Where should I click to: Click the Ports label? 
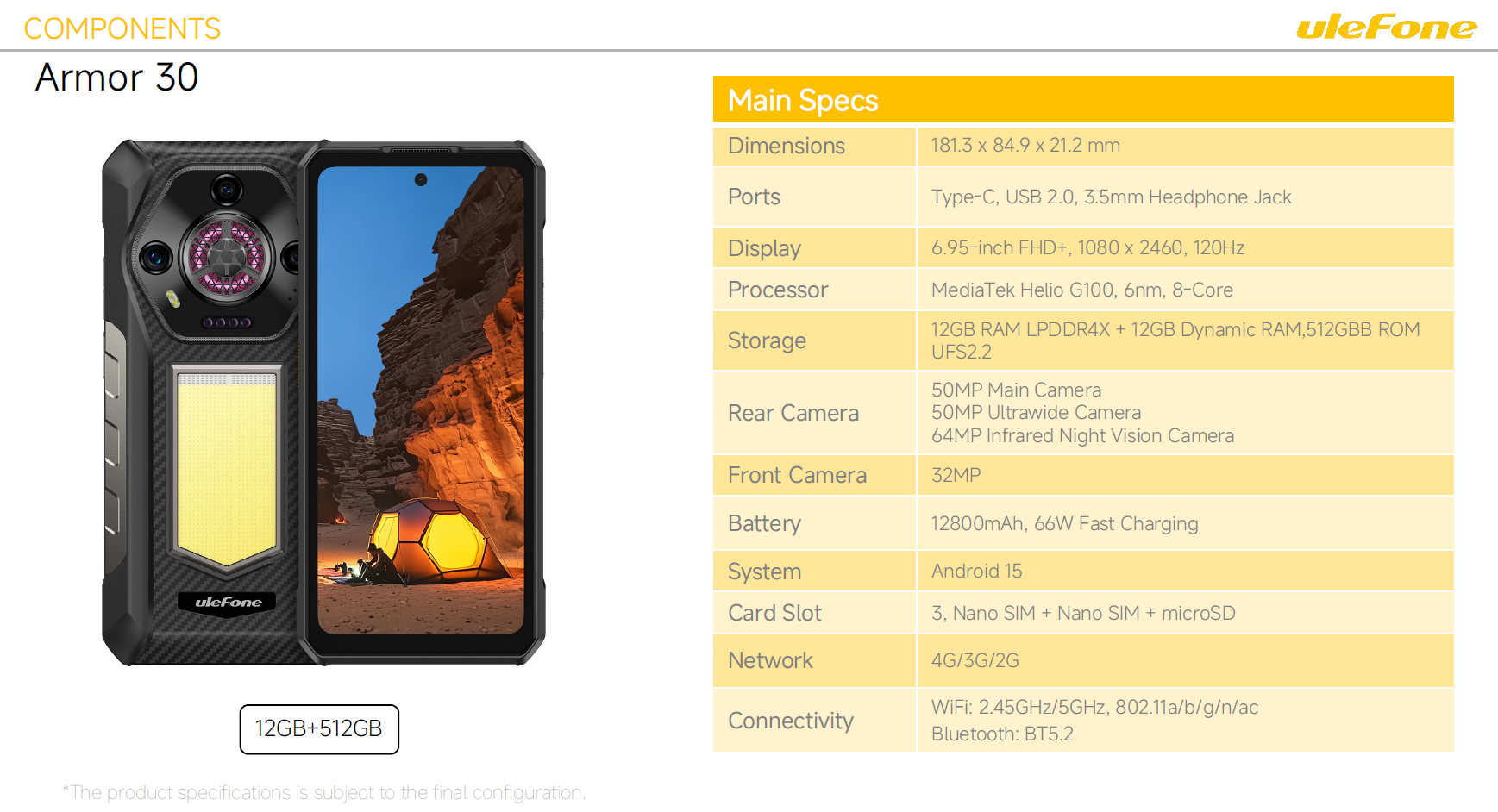754,197
